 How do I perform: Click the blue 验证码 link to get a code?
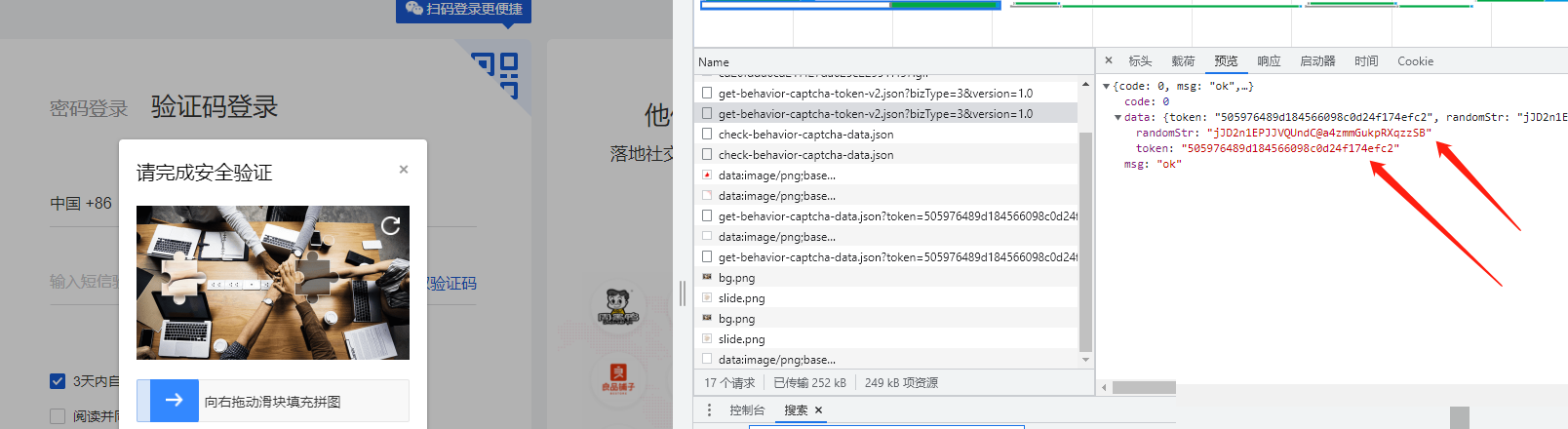coord(451,283)
